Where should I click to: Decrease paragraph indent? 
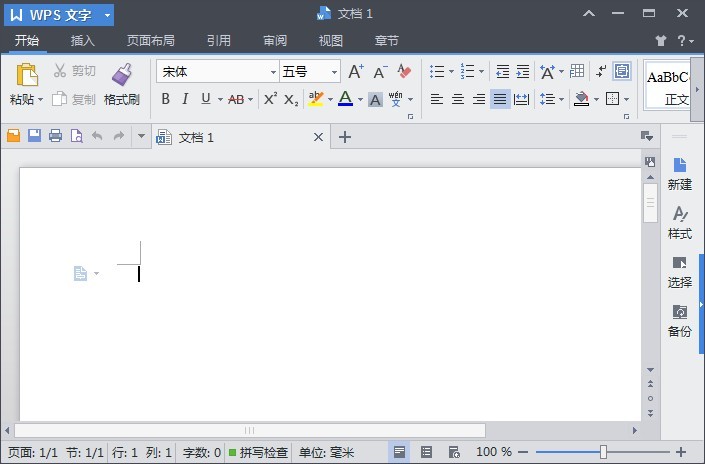502,71
